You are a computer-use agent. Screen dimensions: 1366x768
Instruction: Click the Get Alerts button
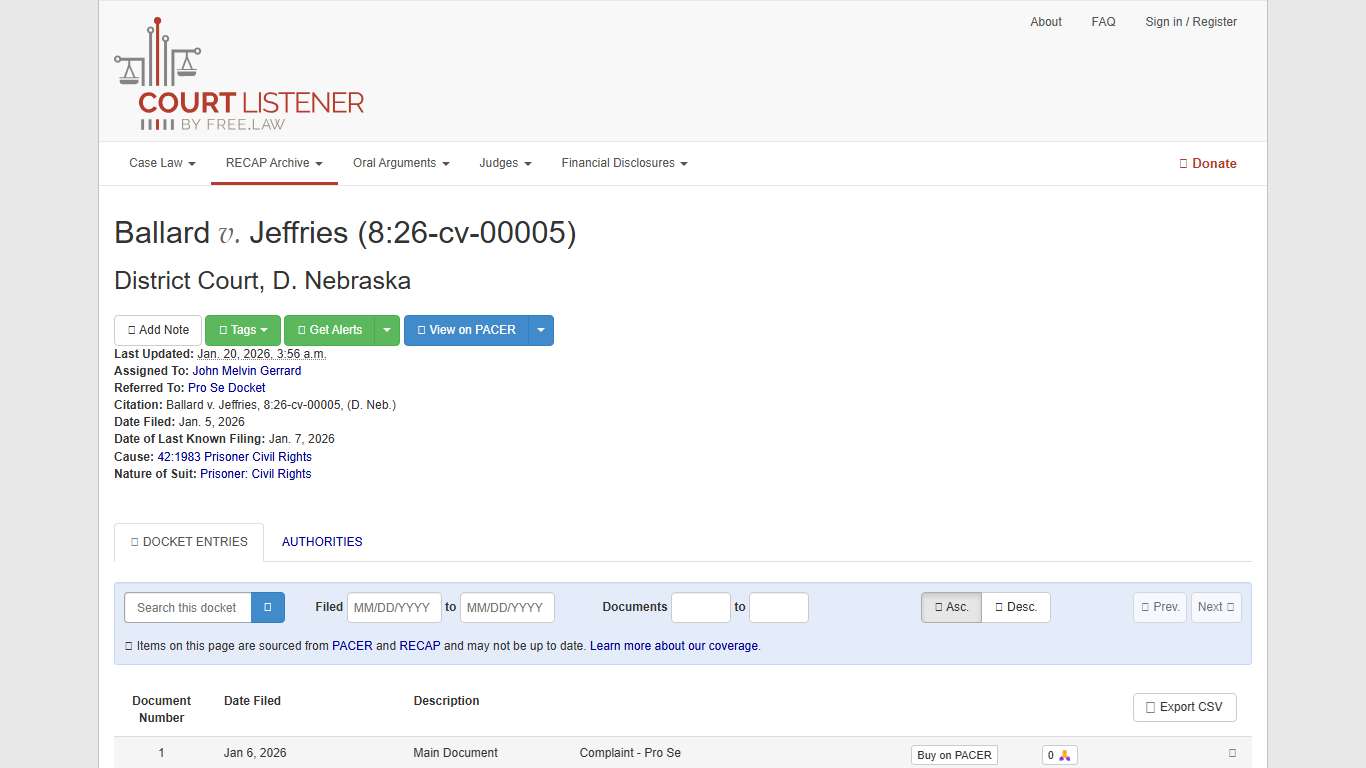[x=329, y=330]
